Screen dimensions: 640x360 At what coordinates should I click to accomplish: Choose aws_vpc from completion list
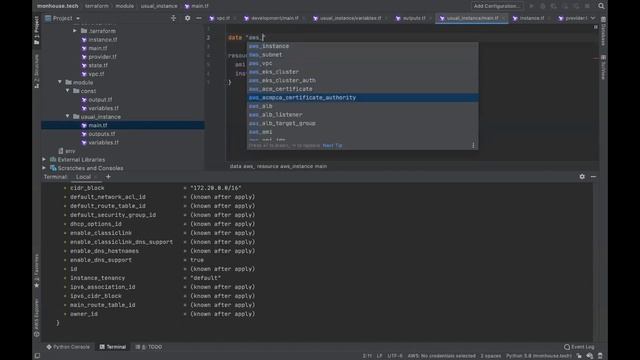[x=362, y=63]
